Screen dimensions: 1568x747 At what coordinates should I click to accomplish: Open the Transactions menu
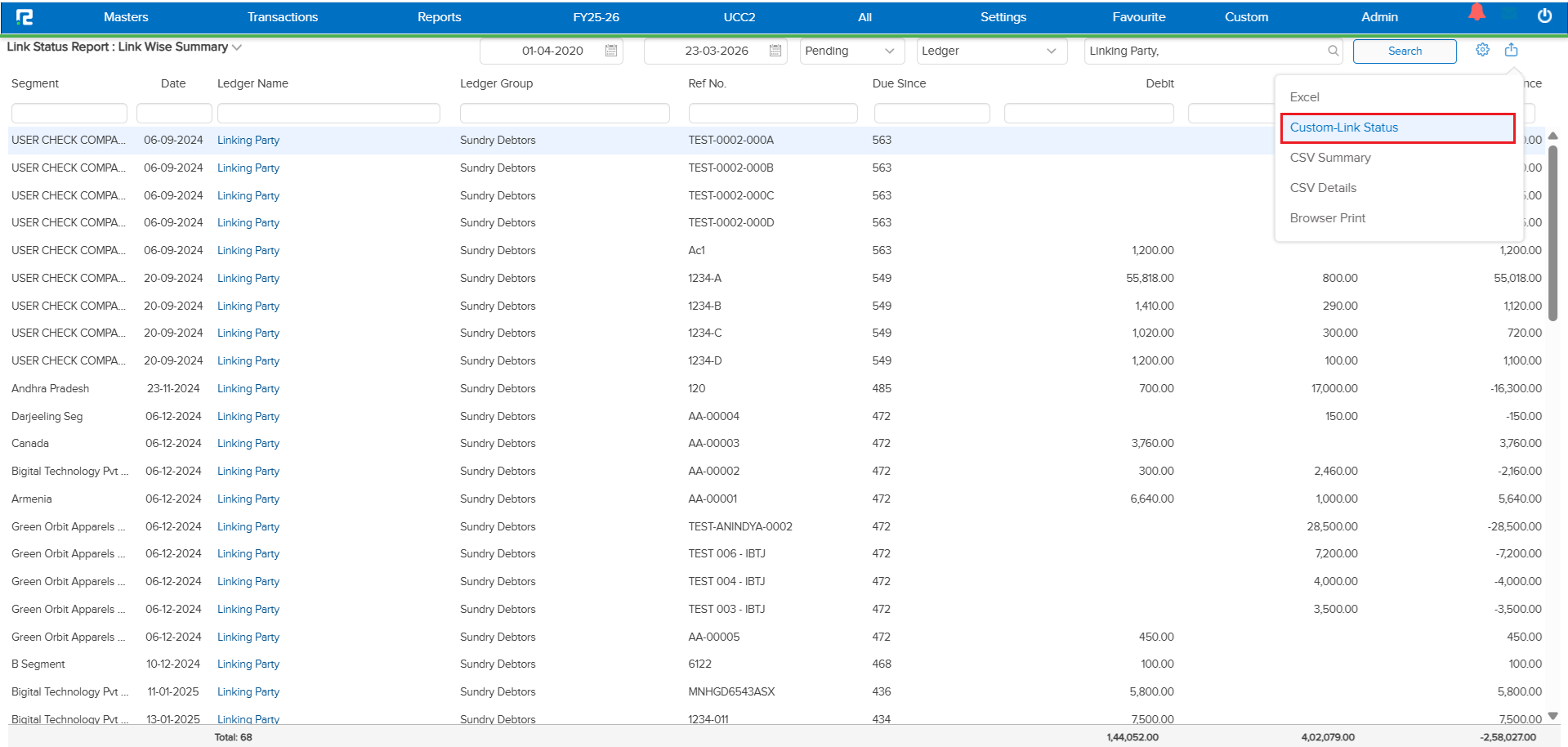click(283, 16)
